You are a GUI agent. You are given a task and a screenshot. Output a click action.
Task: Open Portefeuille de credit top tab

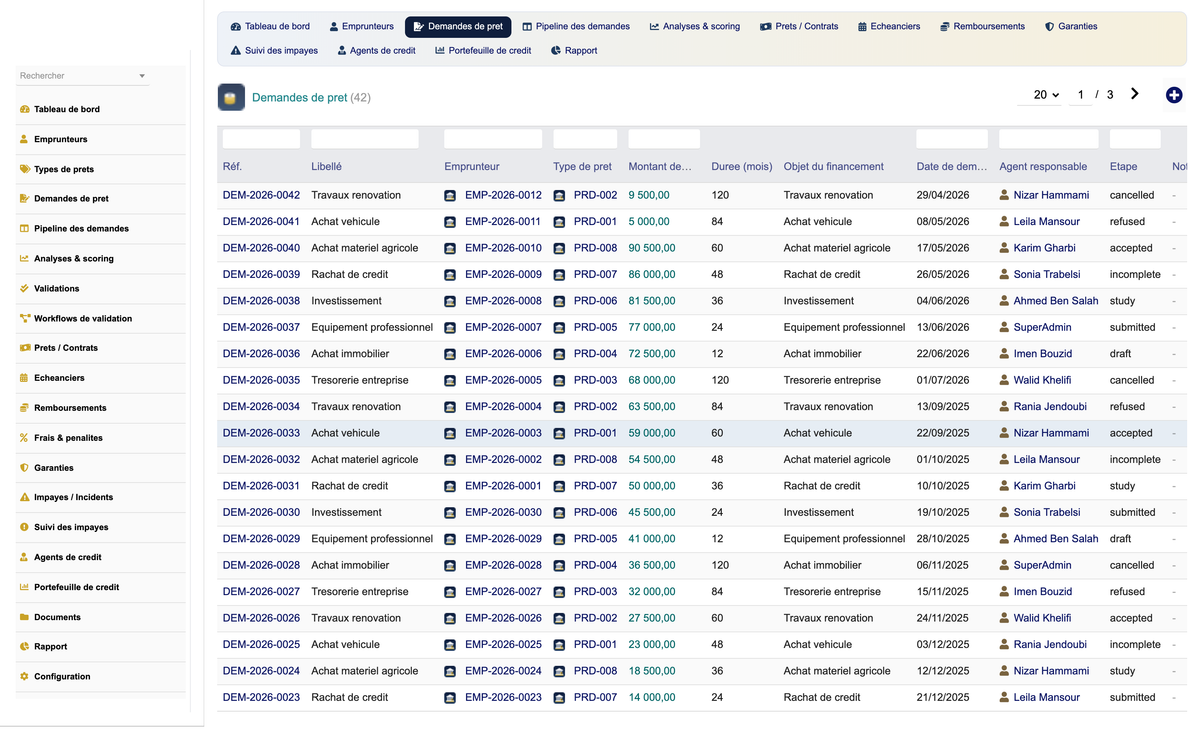point(483,50)
